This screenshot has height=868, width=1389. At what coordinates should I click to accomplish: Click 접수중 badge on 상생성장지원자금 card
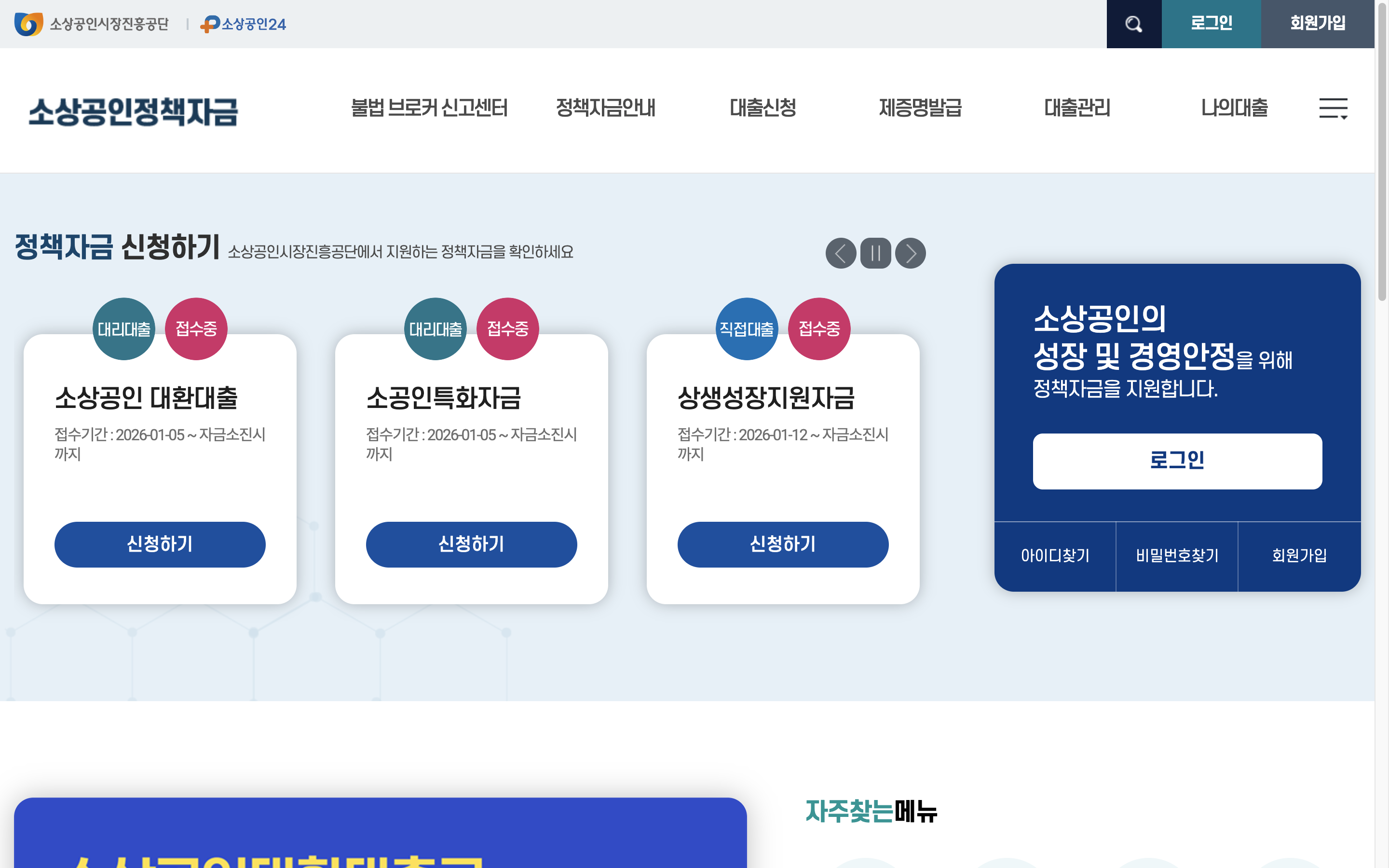[x=819, y=329]
